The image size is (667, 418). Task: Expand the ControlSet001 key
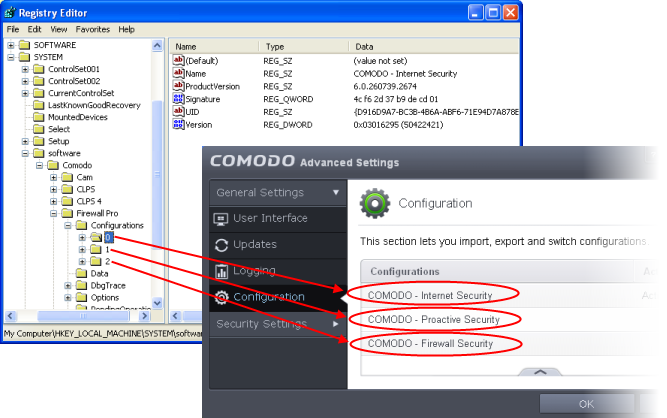(x=25, y=69)
